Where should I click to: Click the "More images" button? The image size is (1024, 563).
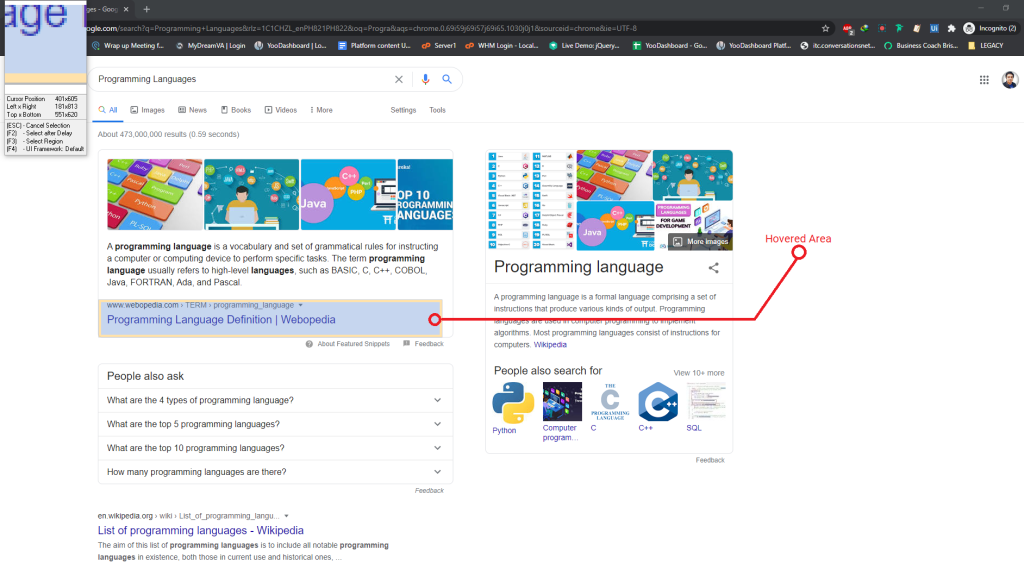pyautogui.click(x=700, y=241)
